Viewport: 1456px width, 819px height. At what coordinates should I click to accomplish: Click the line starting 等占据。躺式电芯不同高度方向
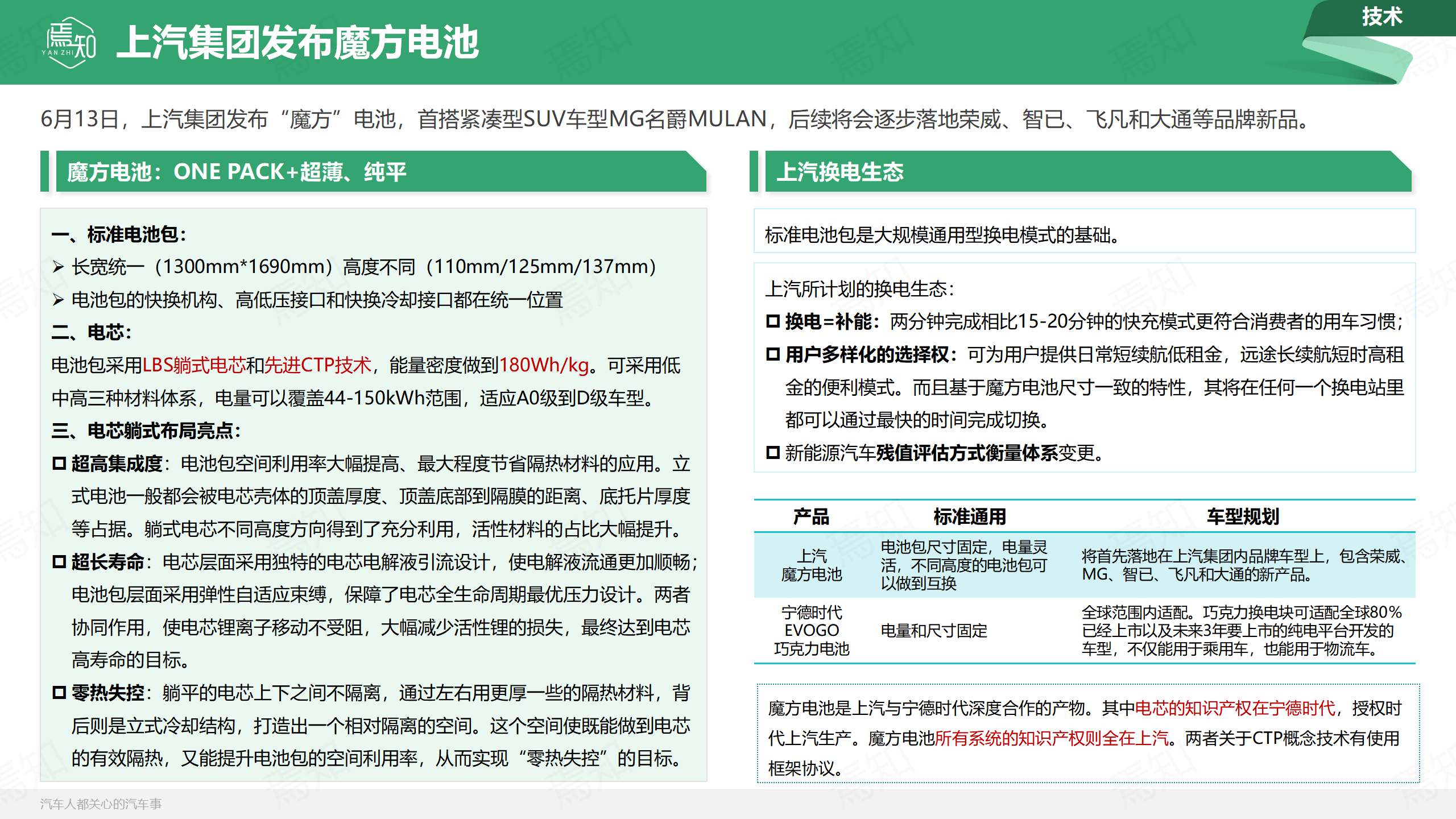pos(378,529)
